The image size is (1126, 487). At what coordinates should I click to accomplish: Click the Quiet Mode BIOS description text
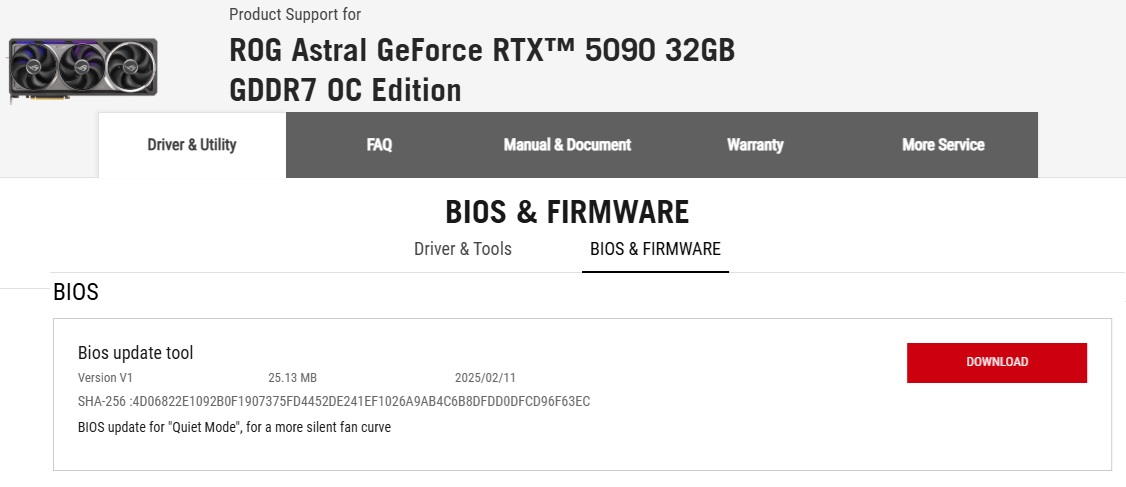pos(234,427)
